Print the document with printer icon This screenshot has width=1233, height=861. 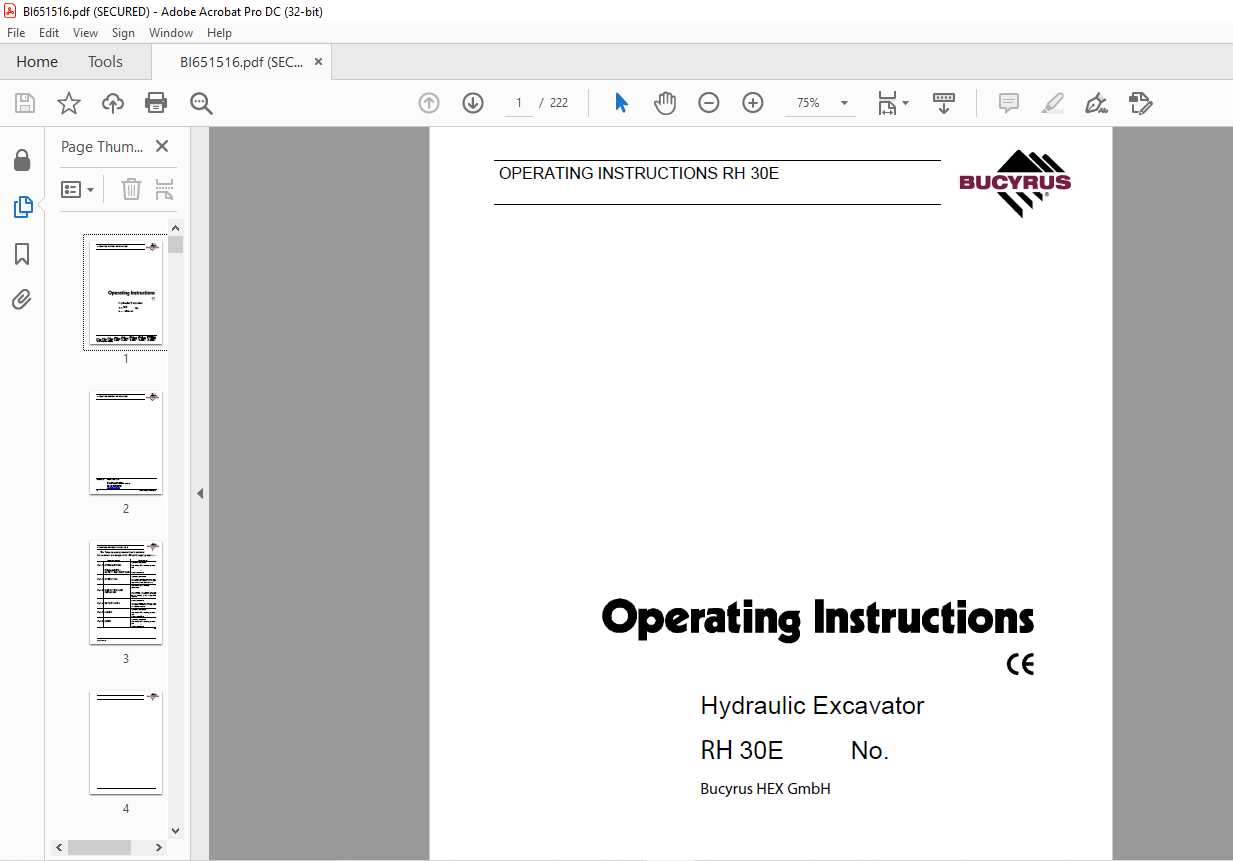pos(156,103)
